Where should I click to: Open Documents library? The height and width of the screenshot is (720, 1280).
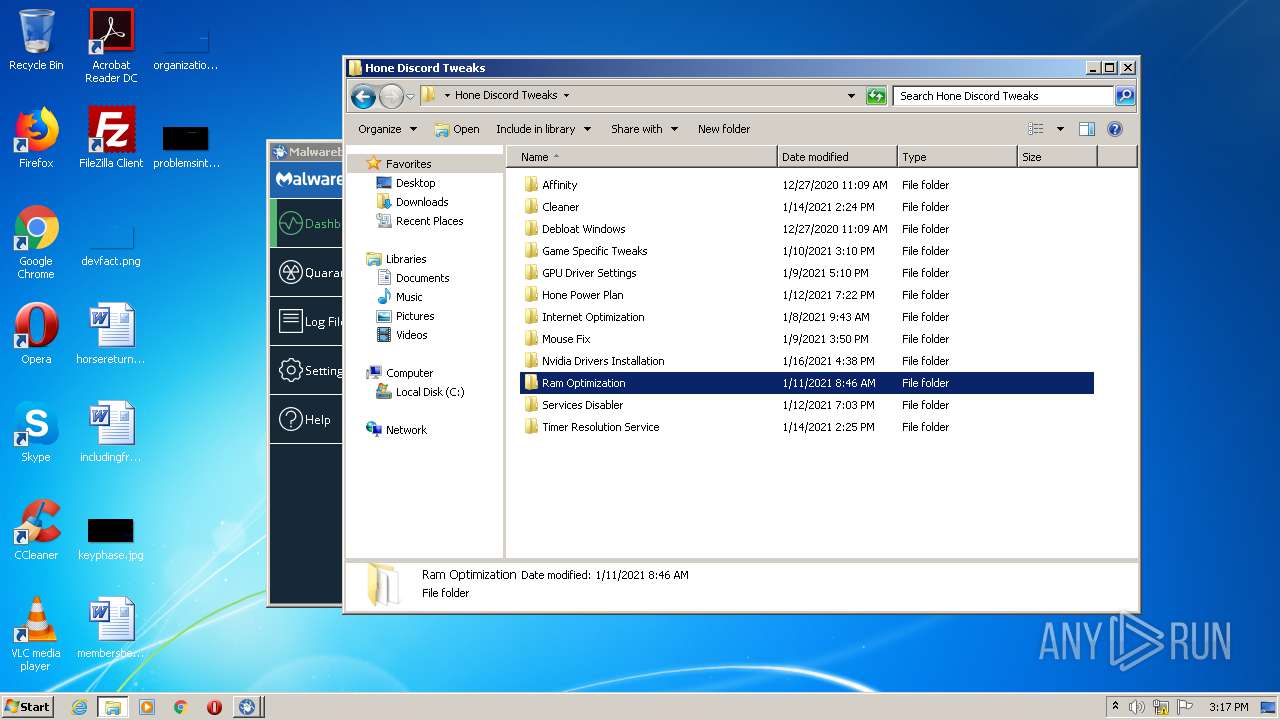[422, 278]
